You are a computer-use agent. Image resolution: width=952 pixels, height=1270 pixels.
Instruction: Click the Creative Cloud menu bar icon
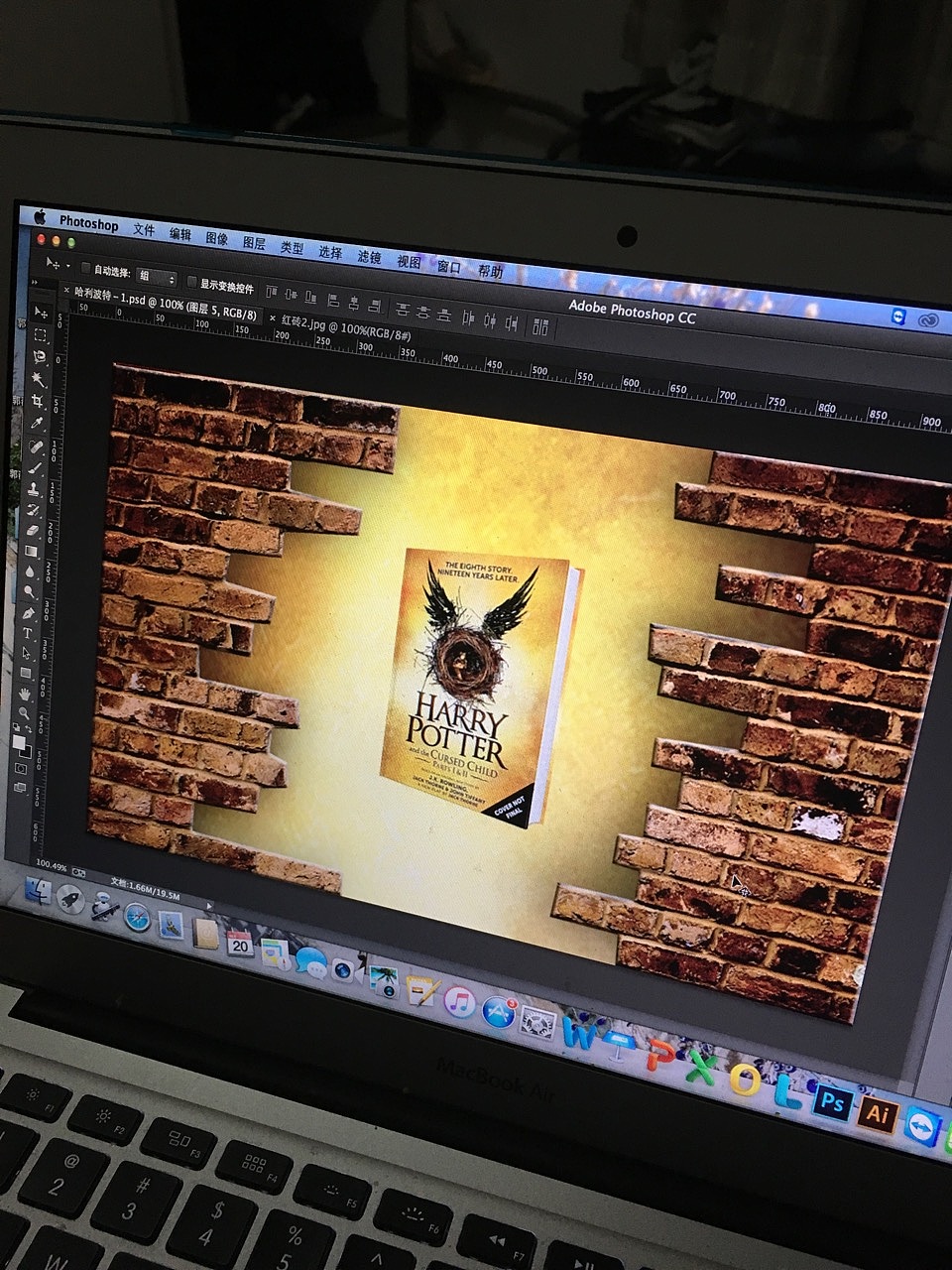click(x=929, y=319)
